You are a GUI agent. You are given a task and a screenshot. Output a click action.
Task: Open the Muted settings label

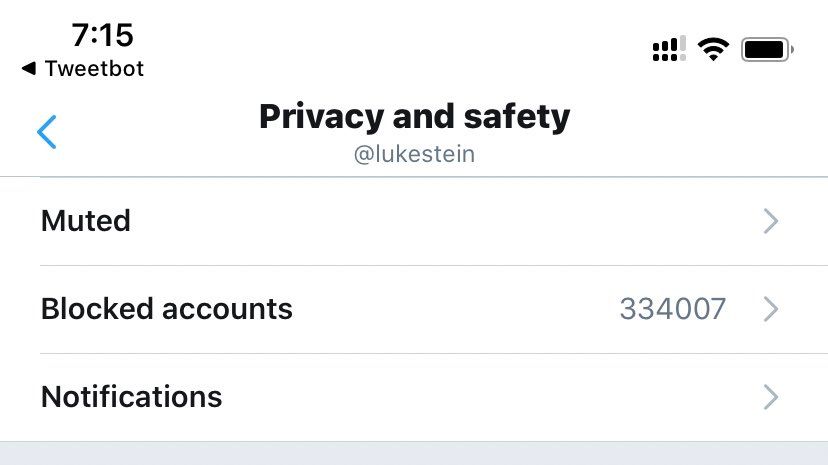pyautogui.click(x=86, y=221)
